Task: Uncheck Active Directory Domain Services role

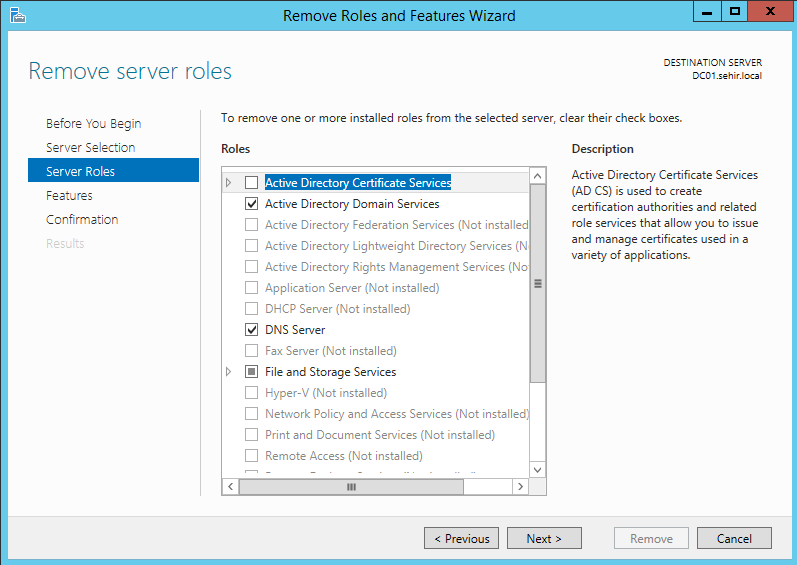Action: coord(252,204)
